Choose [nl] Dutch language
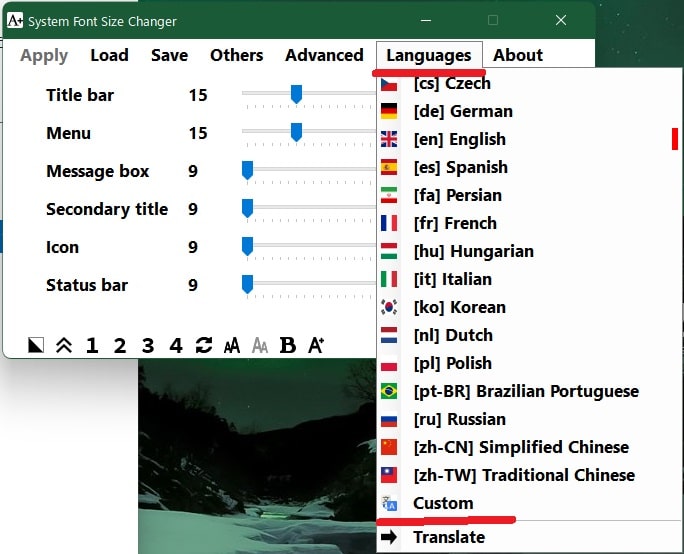 click(x=530, y=335)
